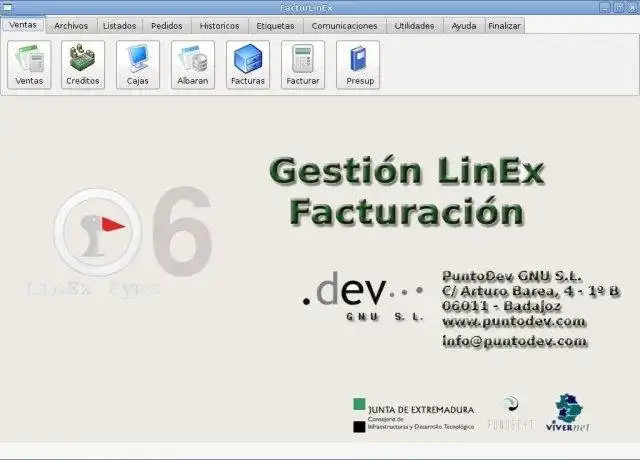Click the info@puntodev.com email address

515,341
